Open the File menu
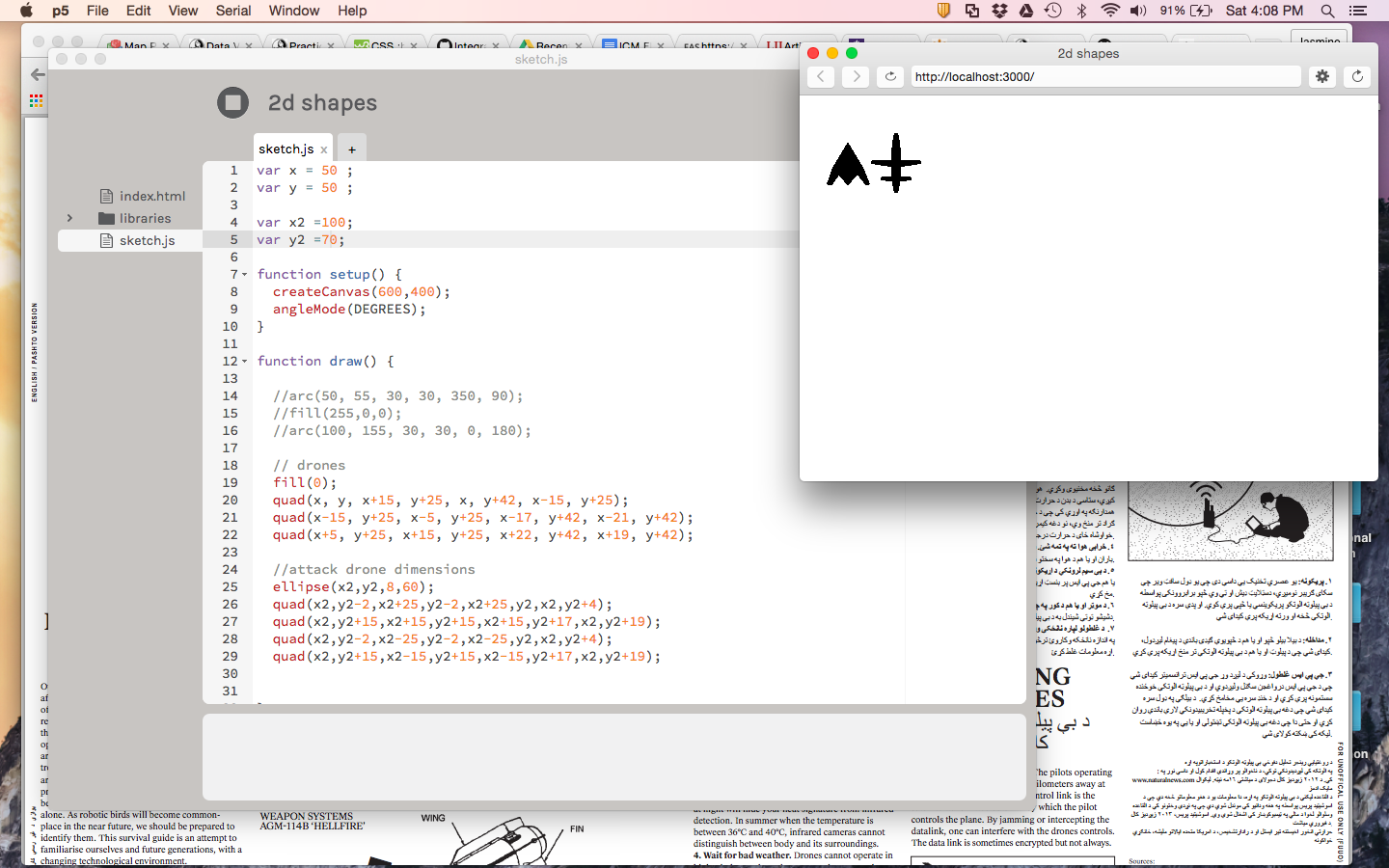1389x868 pixels. click(x=97, y=11)
